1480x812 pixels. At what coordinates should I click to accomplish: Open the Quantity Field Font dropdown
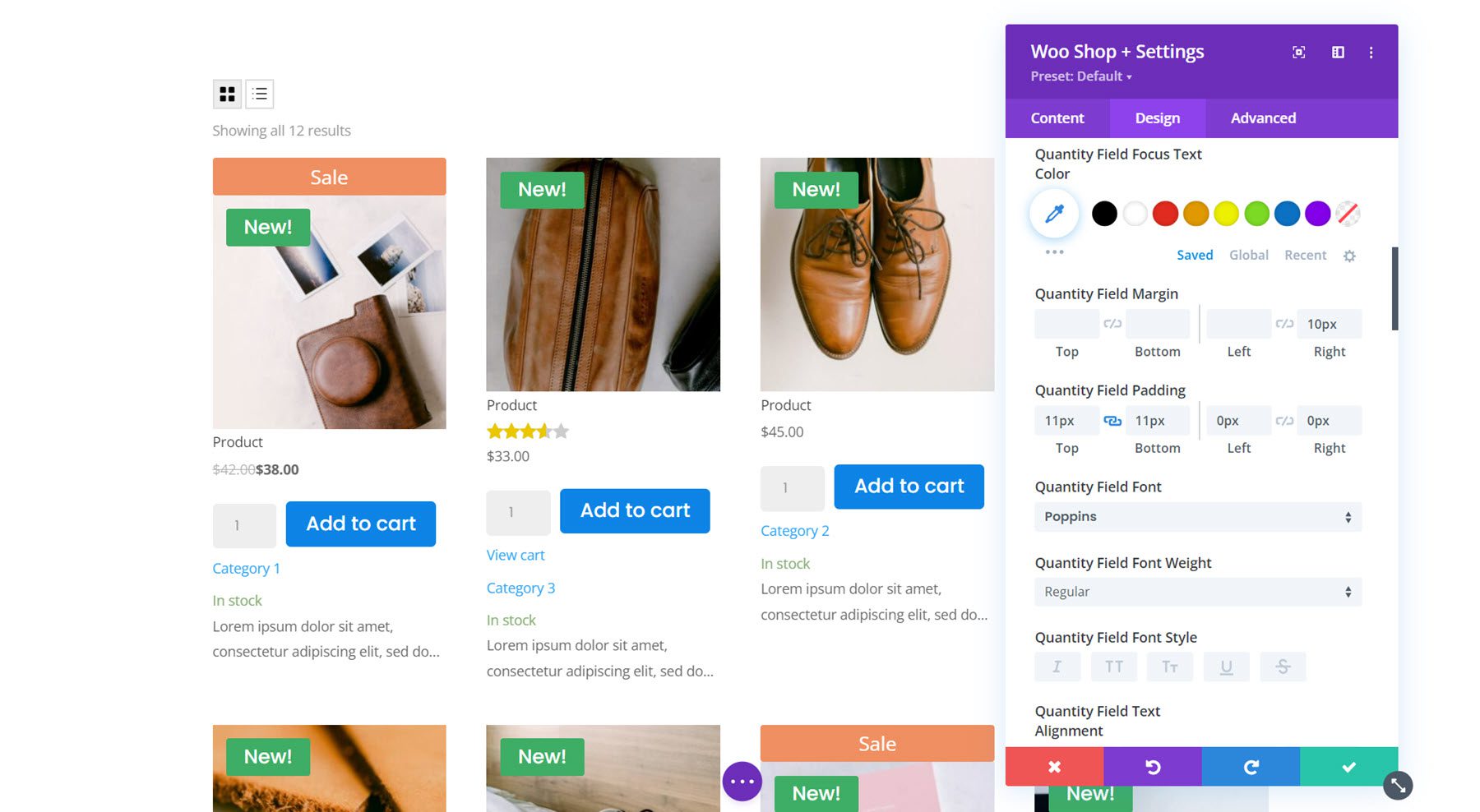coord(1196,516)
